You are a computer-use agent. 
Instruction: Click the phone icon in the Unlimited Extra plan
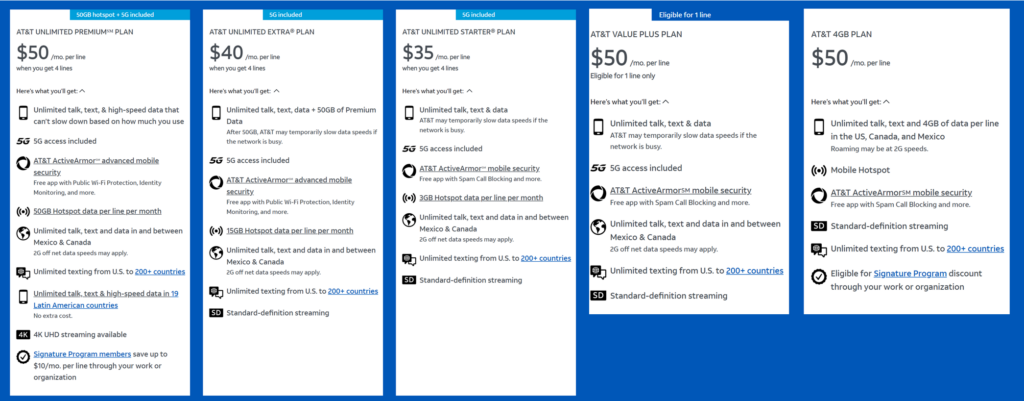coord(216,114)
